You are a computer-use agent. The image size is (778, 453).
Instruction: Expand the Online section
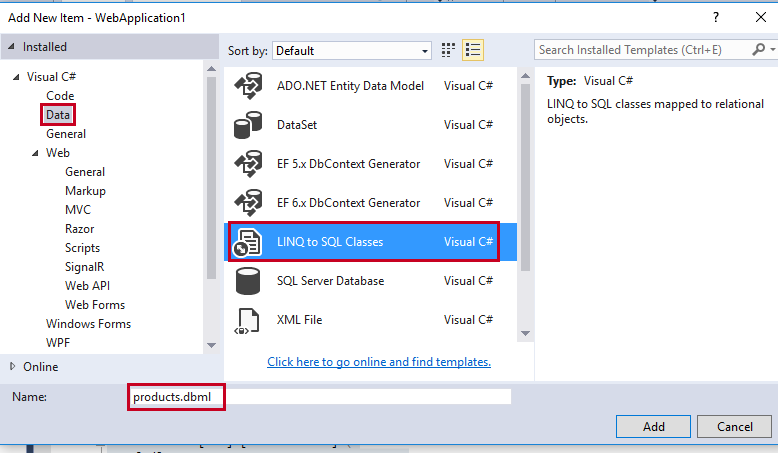coord(12,366)
